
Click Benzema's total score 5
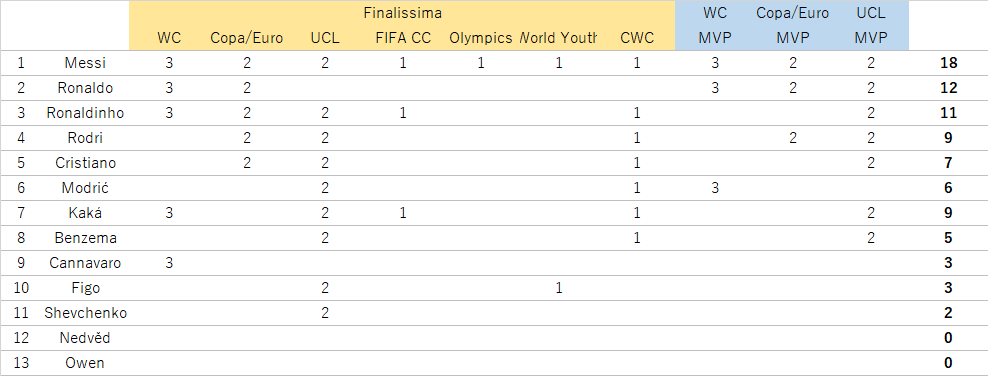tap(948, 238)
